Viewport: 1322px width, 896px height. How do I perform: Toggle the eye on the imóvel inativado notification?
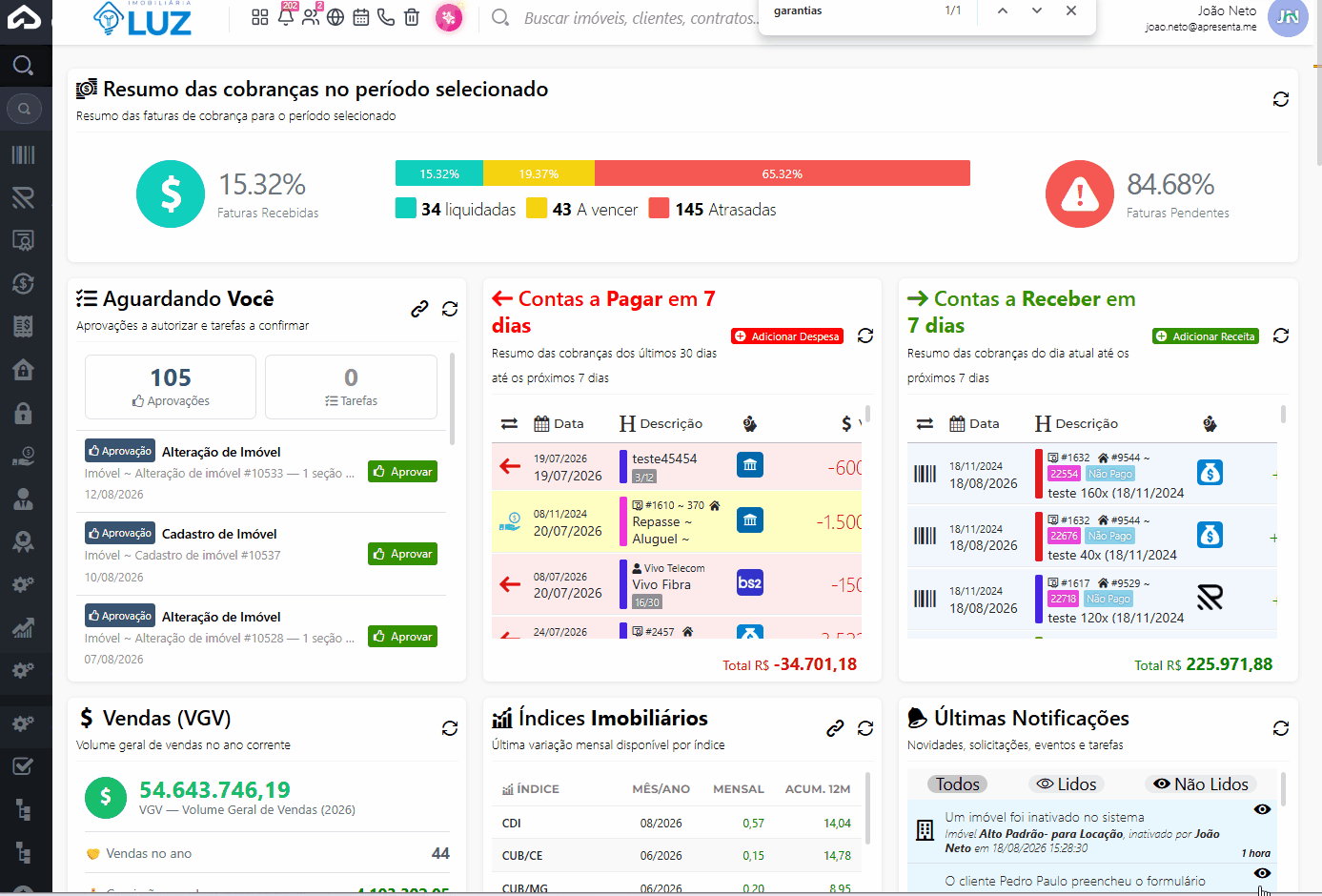point(1262,809)
